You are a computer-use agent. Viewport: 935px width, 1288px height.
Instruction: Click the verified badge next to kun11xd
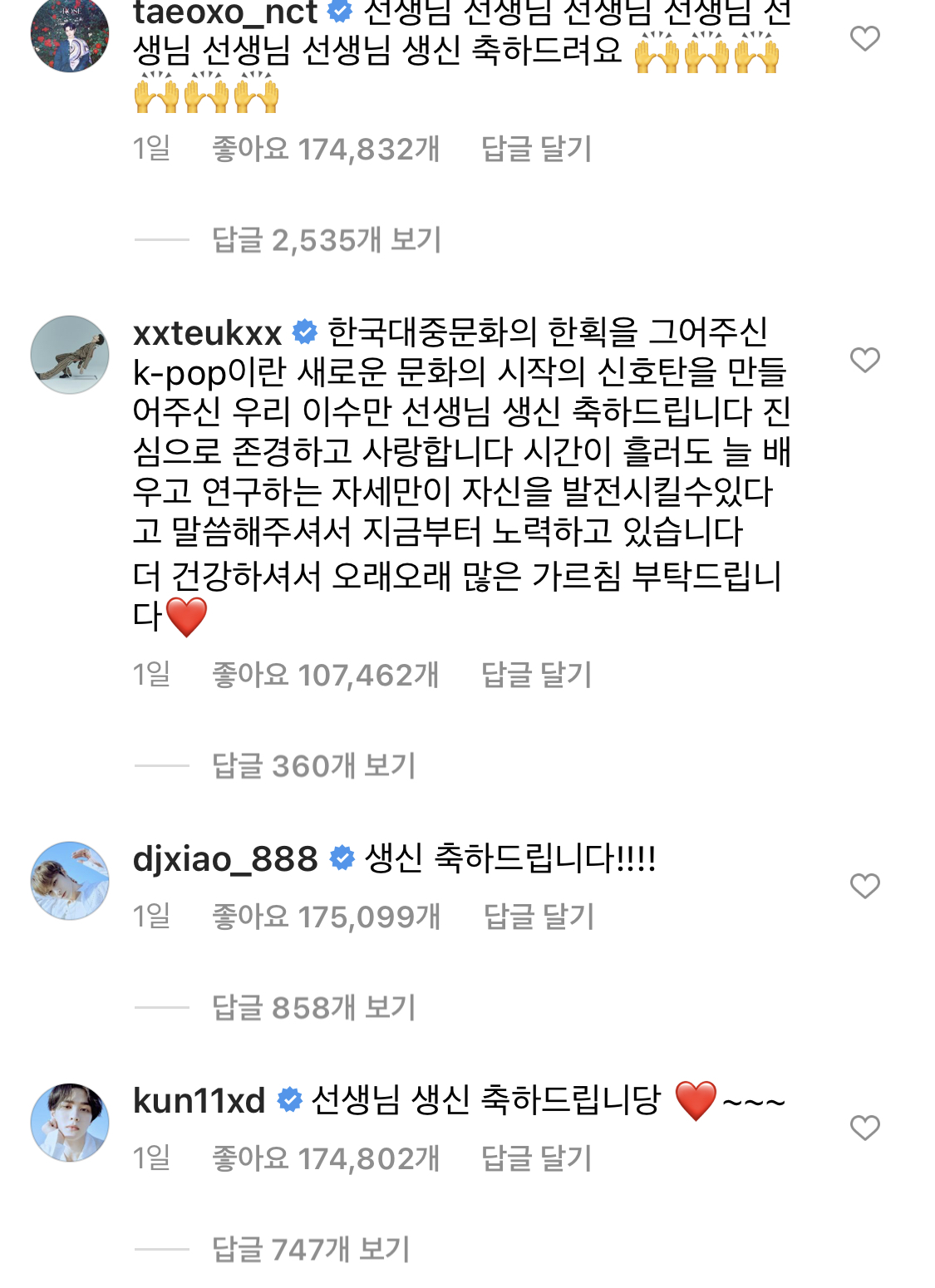point(289,1100)
